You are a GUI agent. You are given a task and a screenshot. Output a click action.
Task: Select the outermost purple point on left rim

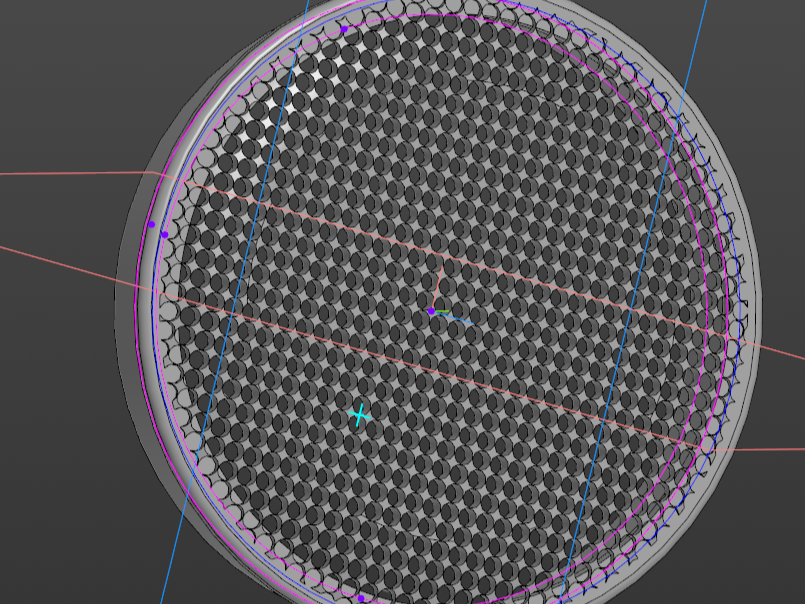[x=151, y=224]
